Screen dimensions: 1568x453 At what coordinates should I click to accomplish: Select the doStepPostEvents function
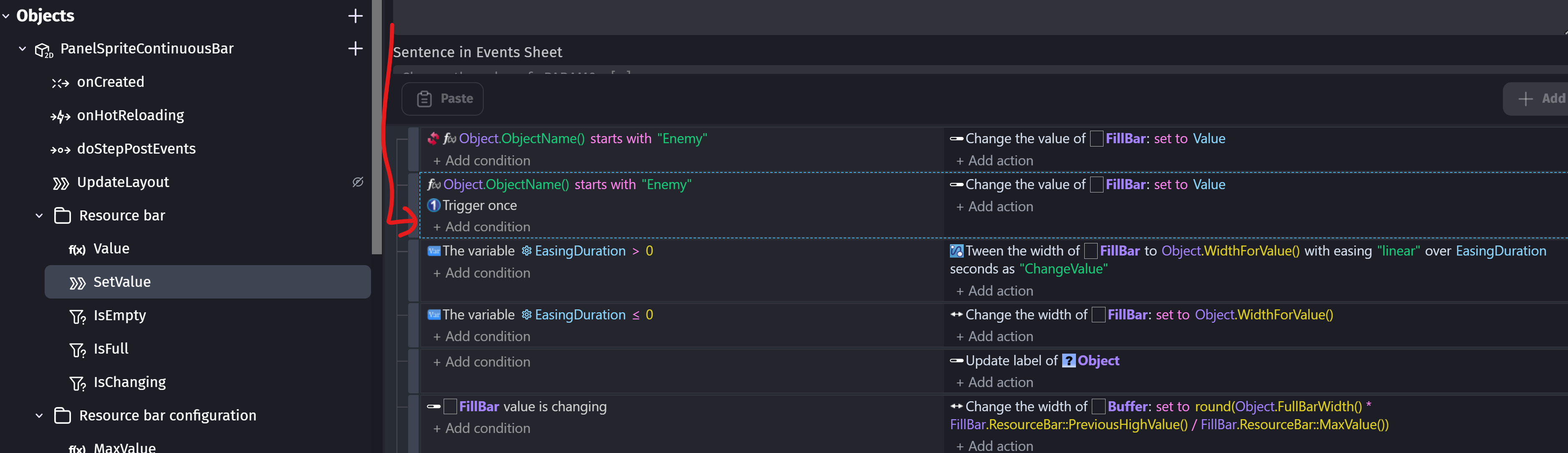(136, 149)
